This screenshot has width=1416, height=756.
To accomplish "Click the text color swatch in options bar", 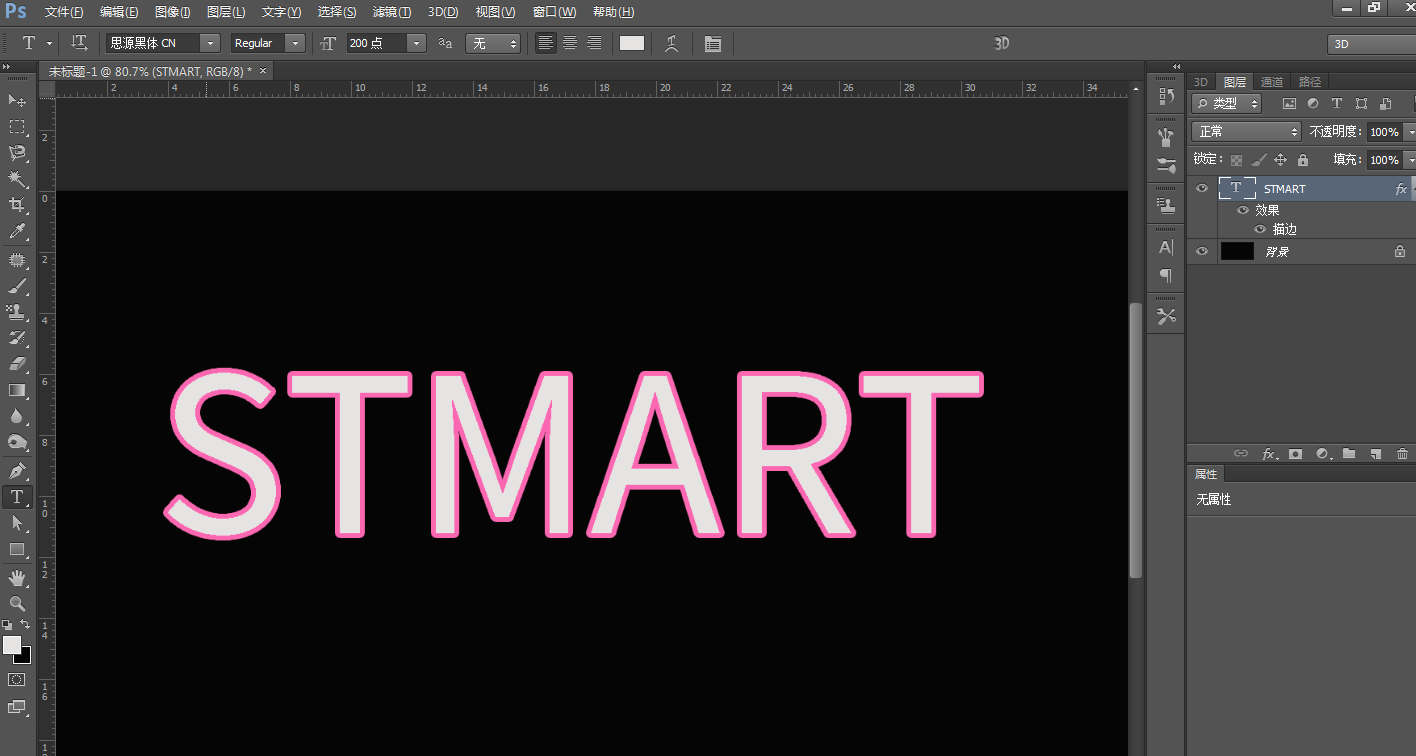I will [x=632, y=43].
